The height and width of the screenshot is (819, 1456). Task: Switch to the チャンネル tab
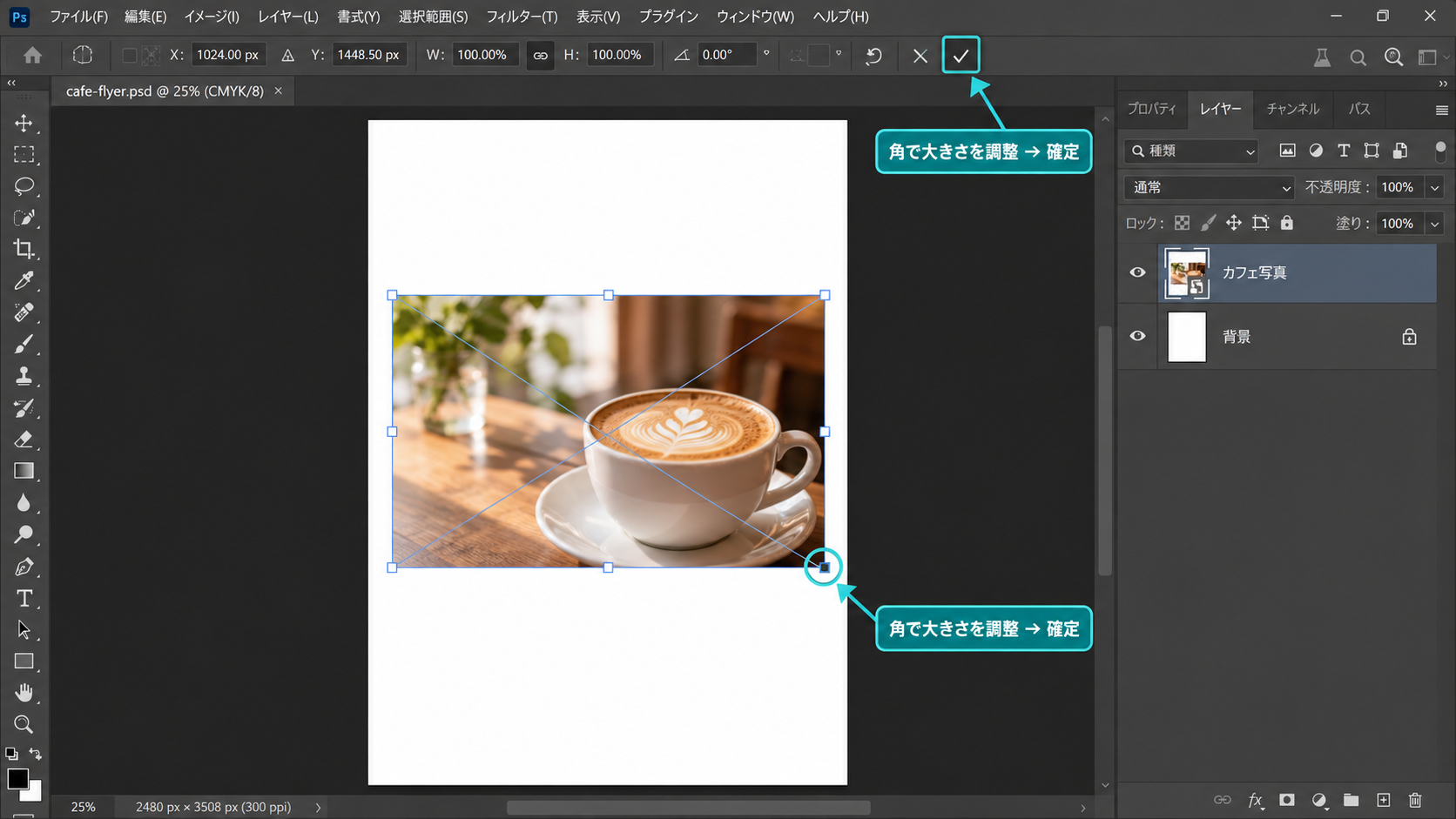(1292, 109)
